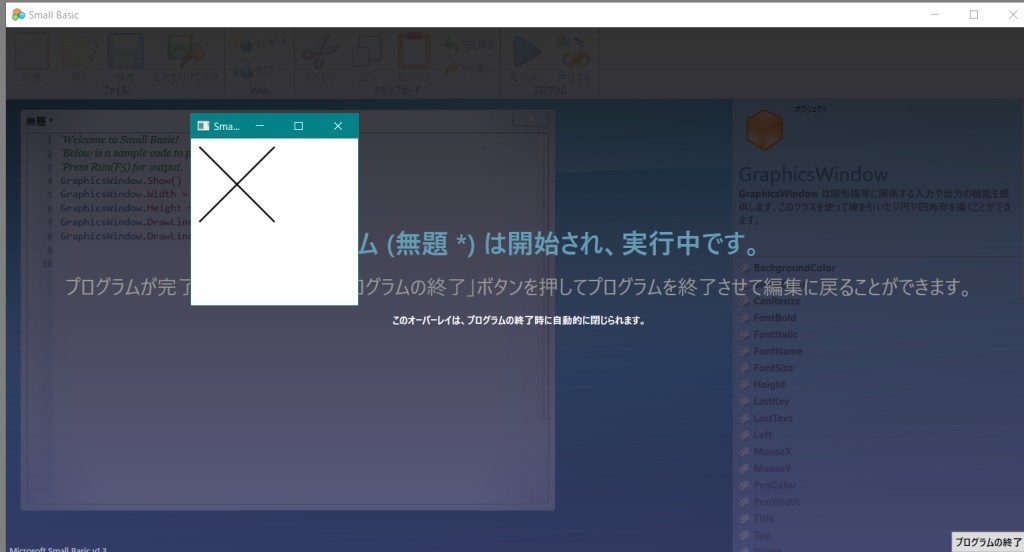Click the Save As icon
Image resolution: width=1024 pixels, height=552 pixels.
pyautogui.click(x=185, y=52)
